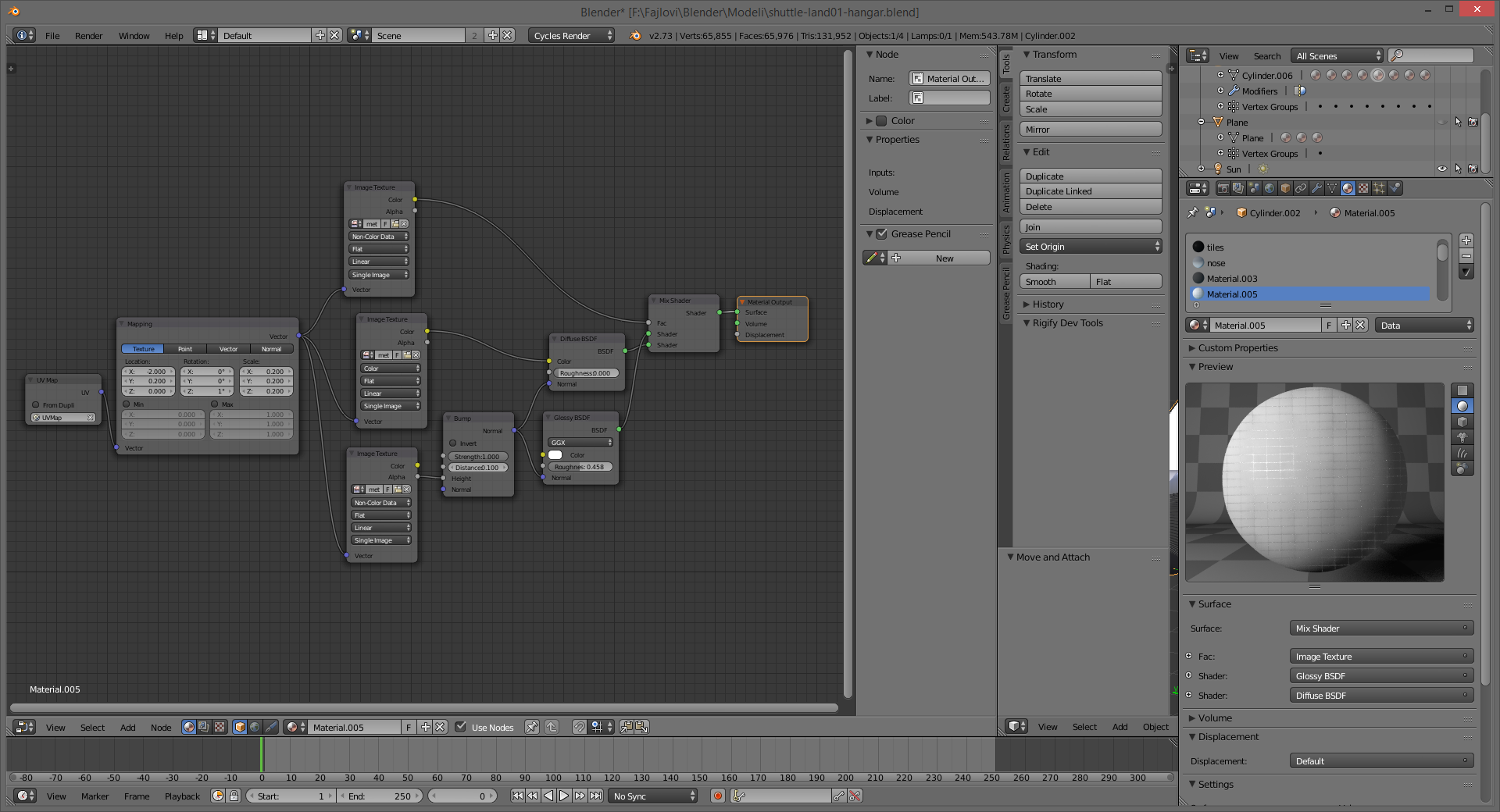This screenshot has height=812, width=1500.
Task: Click the Join button
Action: (1091, 226)
